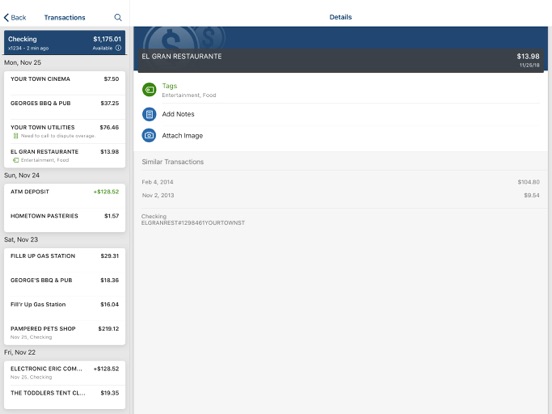Click the Add Notes icon
This screenshot has width=552, height=414.
click(149, 114)
